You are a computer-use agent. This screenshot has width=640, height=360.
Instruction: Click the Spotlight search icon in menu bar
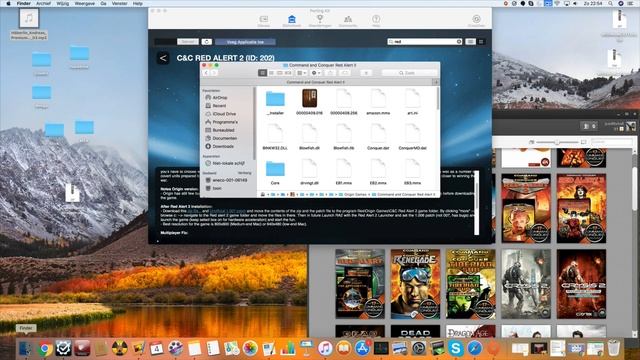(610, 3)
